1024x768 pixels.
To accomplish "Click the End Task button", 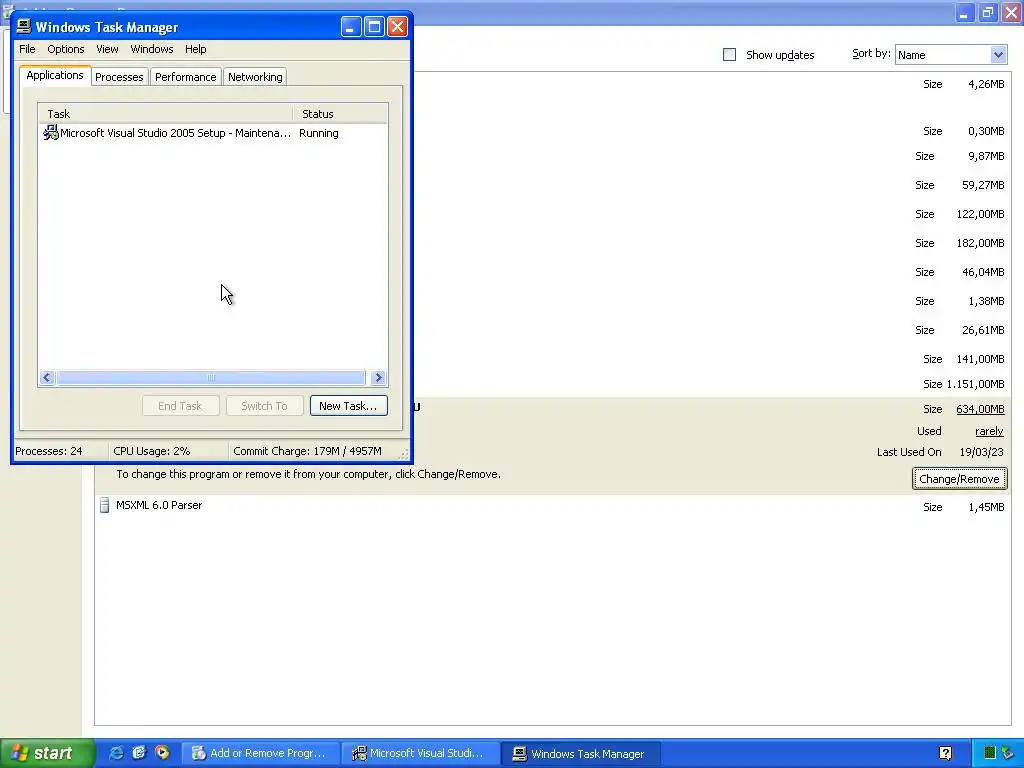I will click(x=180, y=406).
